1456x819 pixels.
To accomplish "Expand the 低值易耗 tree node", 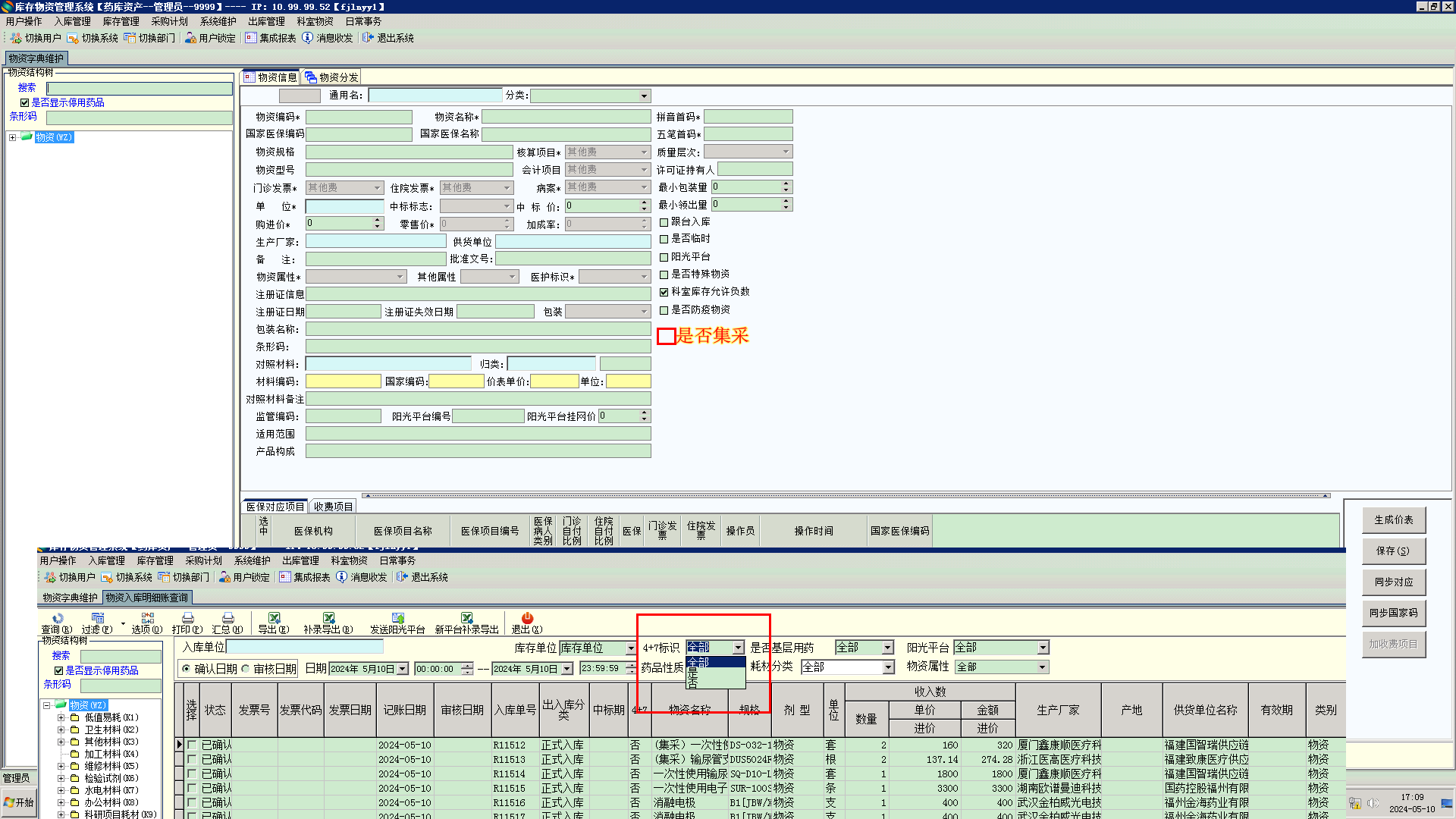I will [61, 717].
